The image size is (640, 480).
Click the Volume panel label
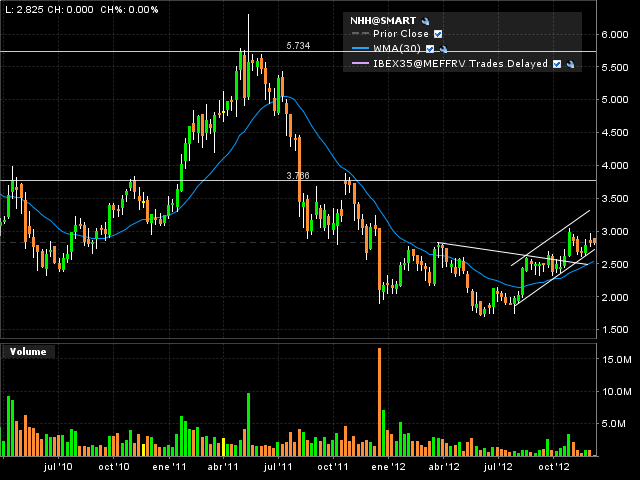(x=28, y=352)
